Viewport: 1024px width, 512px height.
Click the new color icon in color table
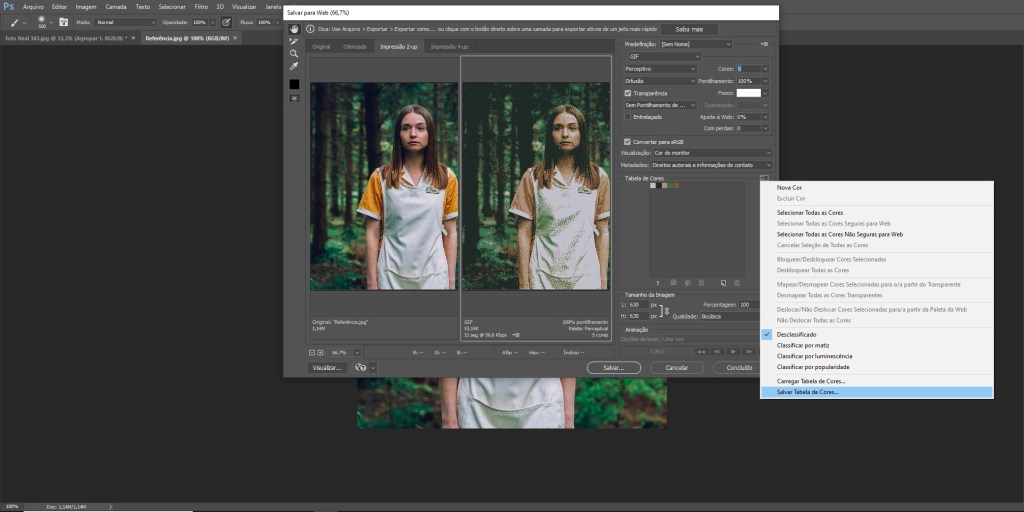(721, 283)
